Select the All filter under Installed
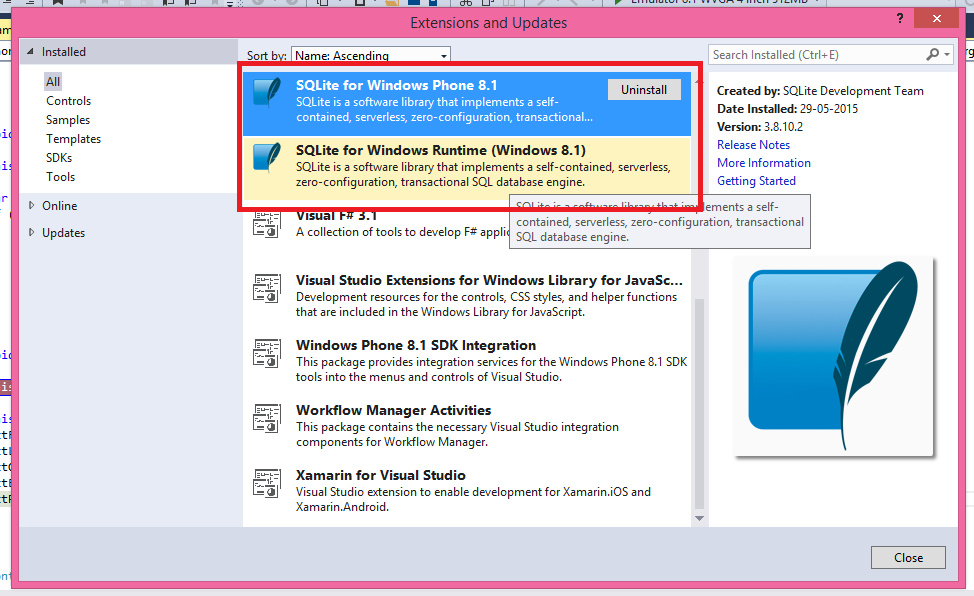The width and height of the screenshot is (974, 596). point(53,81)
